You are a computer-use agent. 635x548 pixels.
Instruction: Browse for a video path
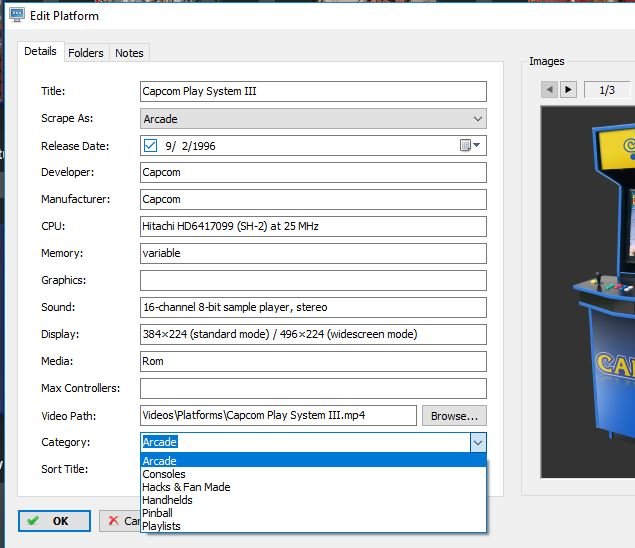454,416
